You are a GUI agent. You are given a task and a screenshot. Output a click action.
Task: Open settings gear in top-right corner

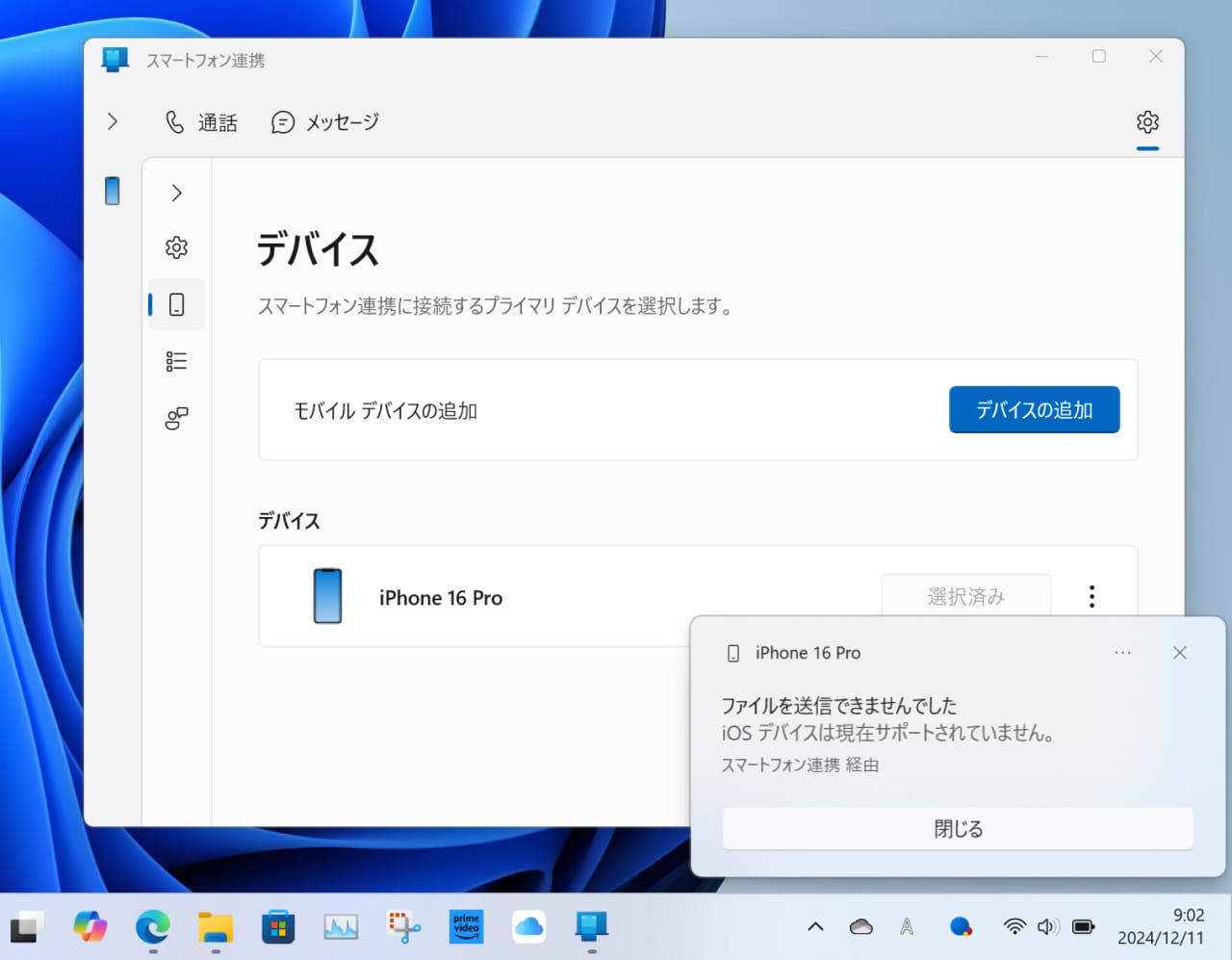1147,122
